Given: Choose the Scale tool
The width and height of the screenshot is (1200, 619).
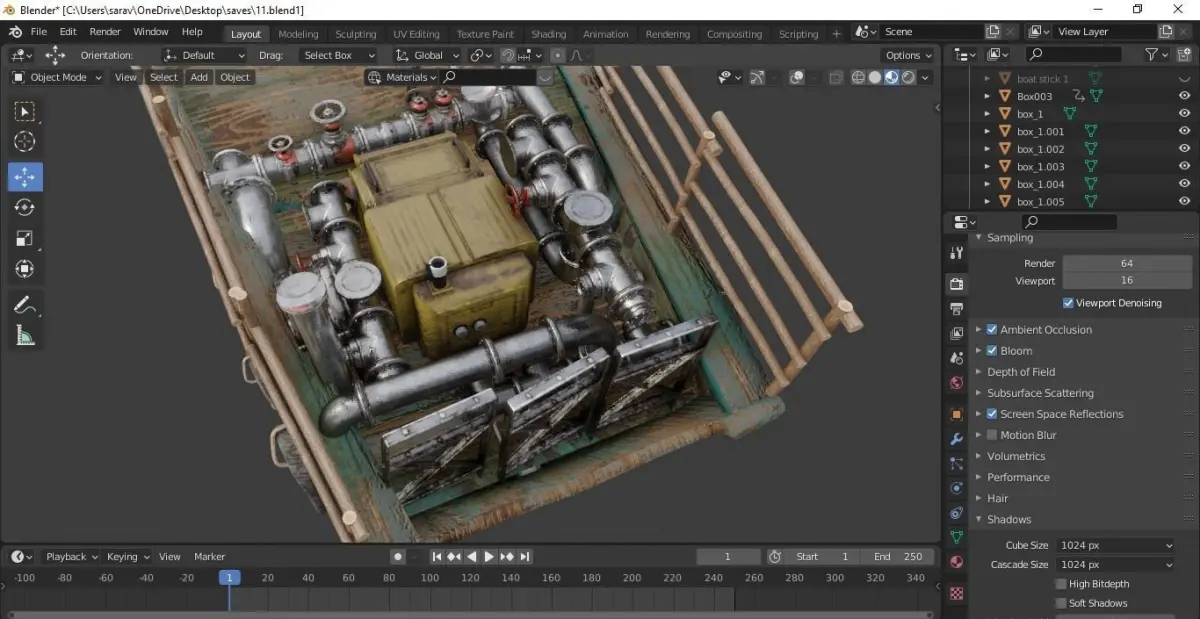Looking at the screenshot, I should click(x=25, y=238).
